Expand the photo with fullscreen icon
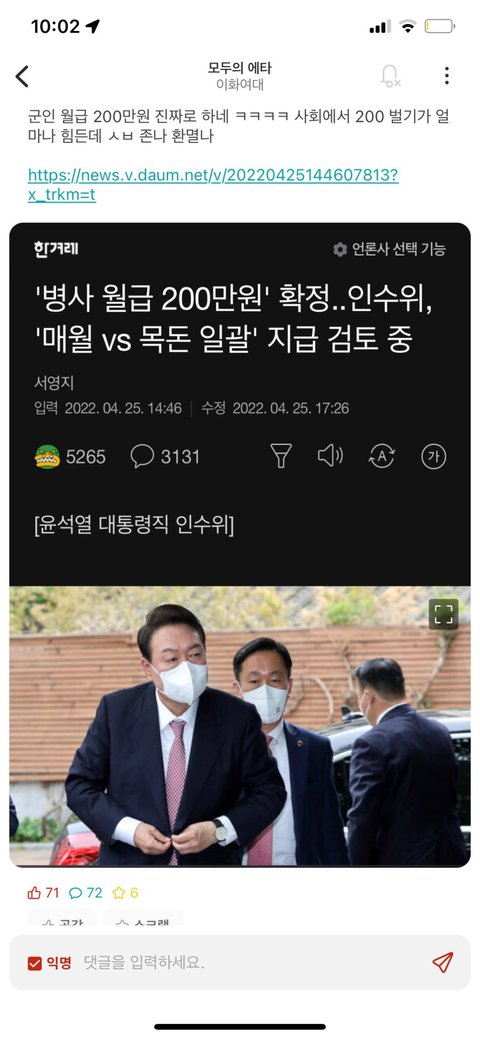The image size is (480, 1039). point(444,614)
